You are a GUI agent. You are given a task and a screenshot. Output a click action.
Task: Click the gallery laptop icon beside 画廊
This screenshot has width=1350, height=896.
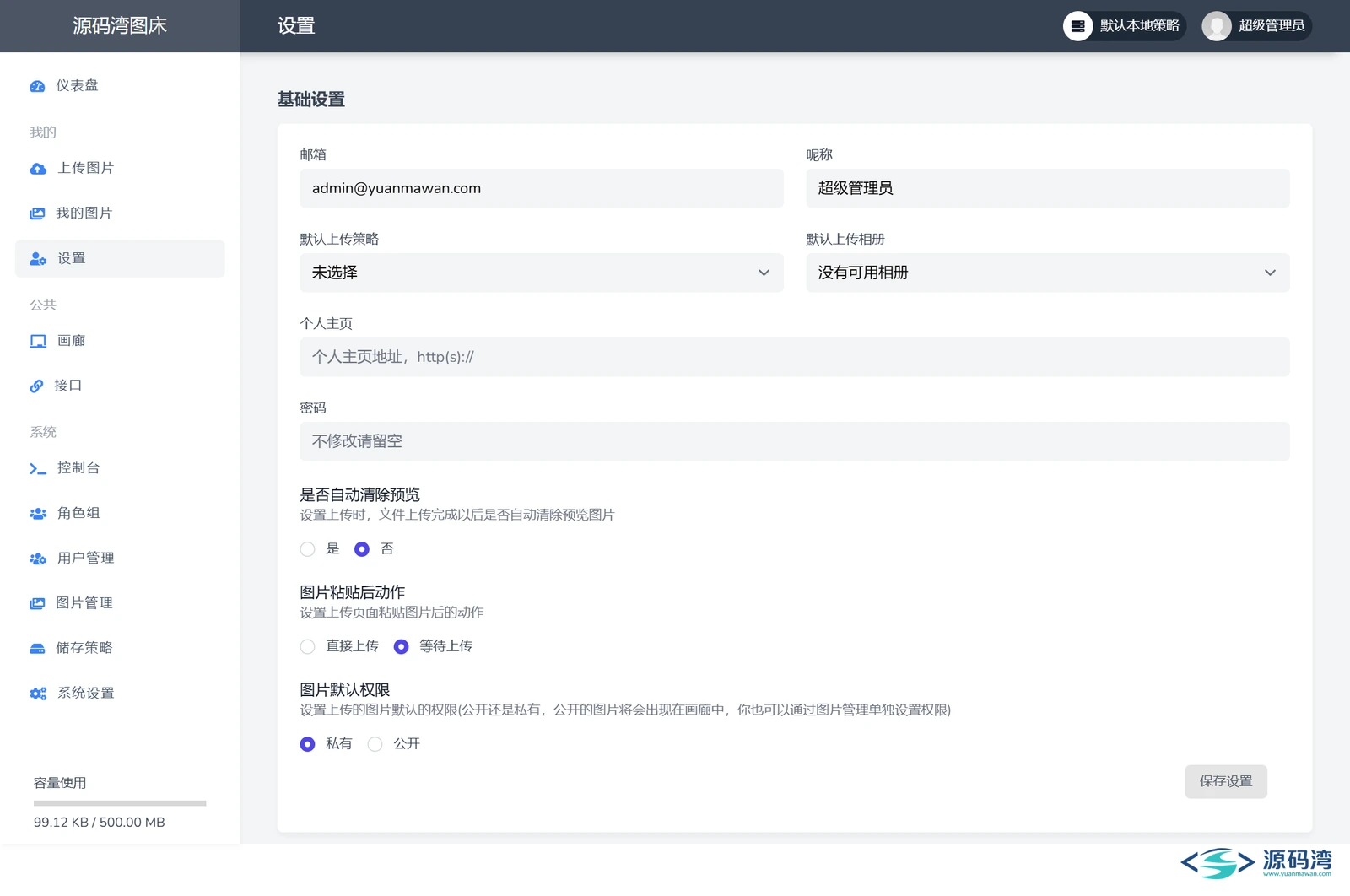point(38,341)
